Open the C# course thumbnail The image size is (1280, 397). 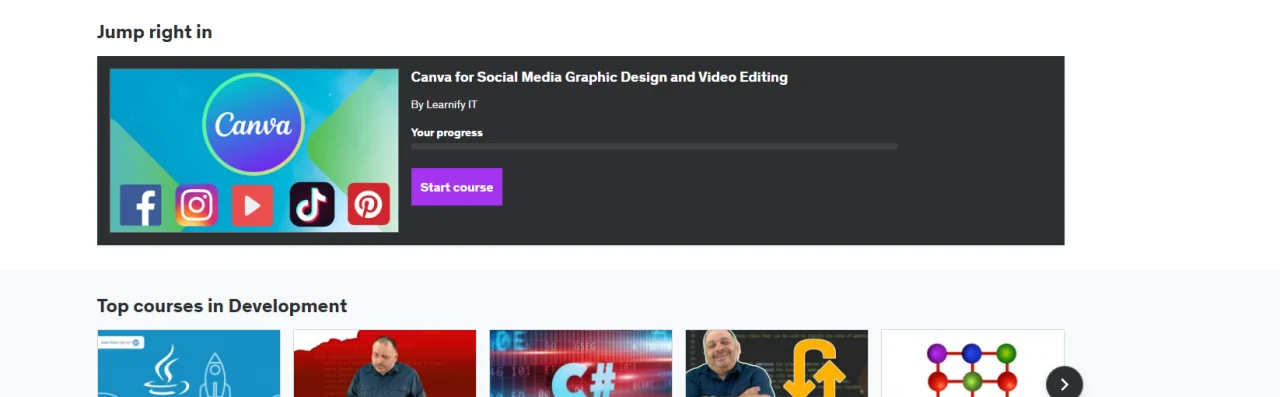581,363
